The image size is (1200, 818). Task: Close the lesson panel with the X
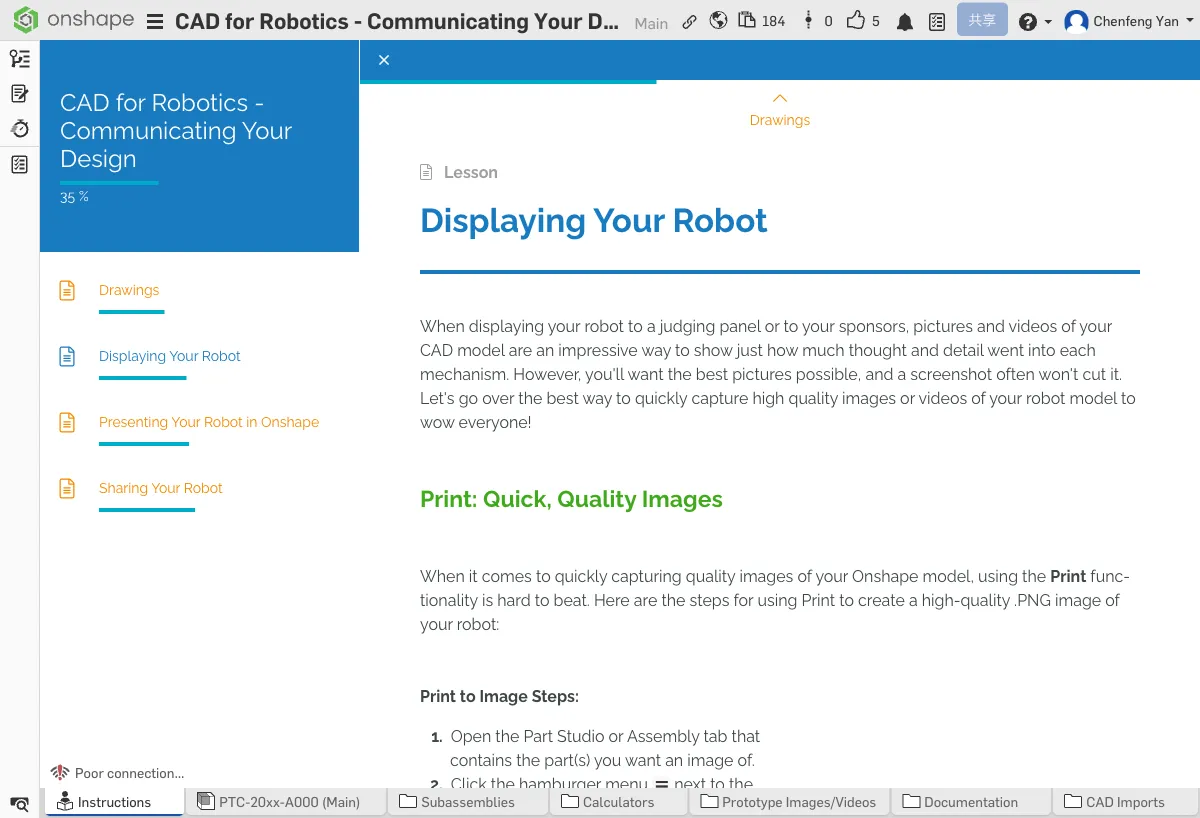point(384,60)
